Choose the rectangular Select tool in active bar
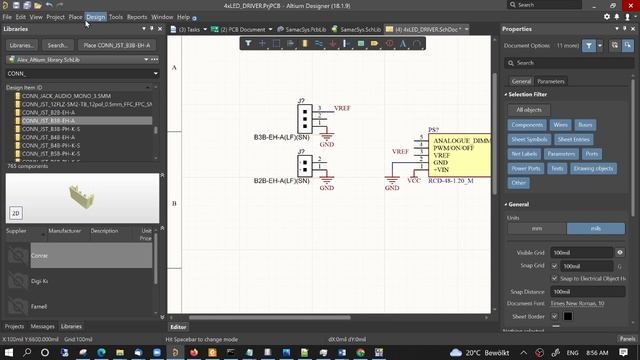 pos(276,43)
